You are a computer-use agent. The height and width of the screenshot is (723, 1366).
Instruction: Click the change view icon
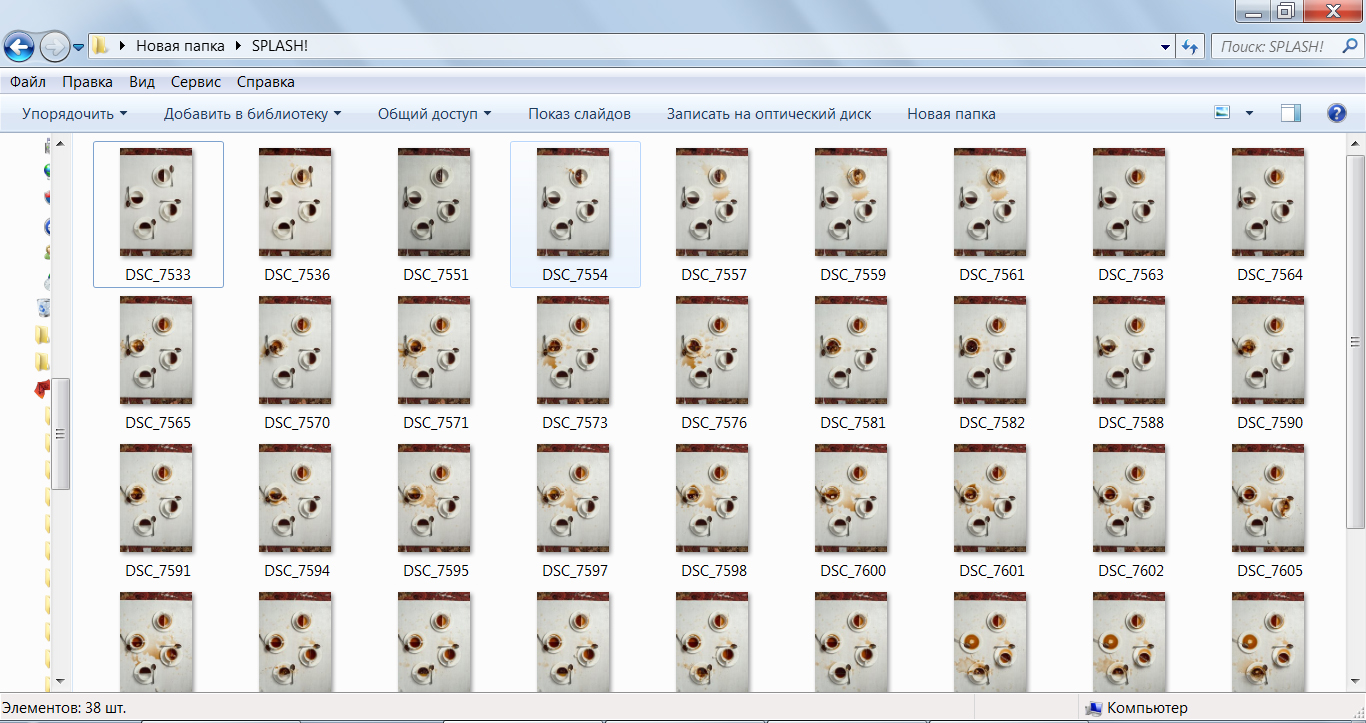1221,113
